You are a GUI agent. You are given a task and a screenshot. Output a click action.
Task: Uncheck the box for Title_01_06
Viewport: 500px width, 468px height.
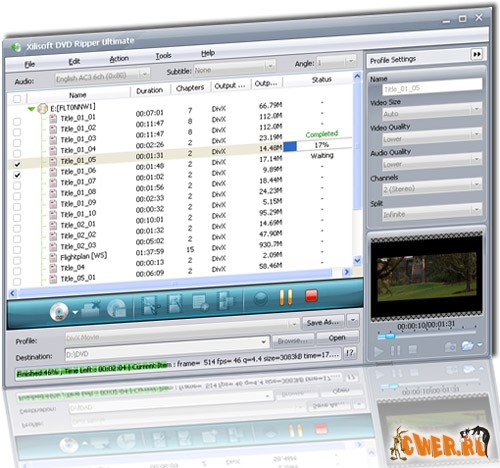[x=17, y=175]
